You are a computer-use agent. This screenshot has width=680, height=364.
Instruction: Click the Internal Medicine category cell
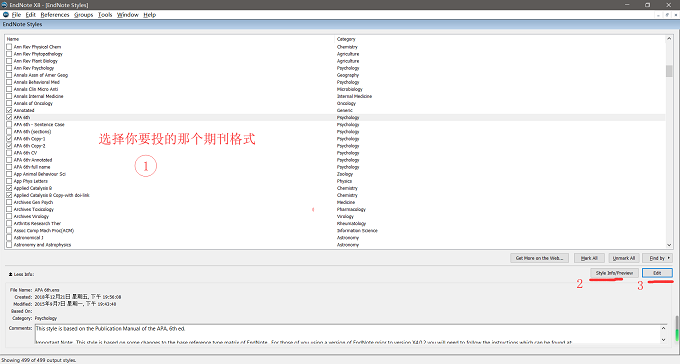tap(354, 96)
